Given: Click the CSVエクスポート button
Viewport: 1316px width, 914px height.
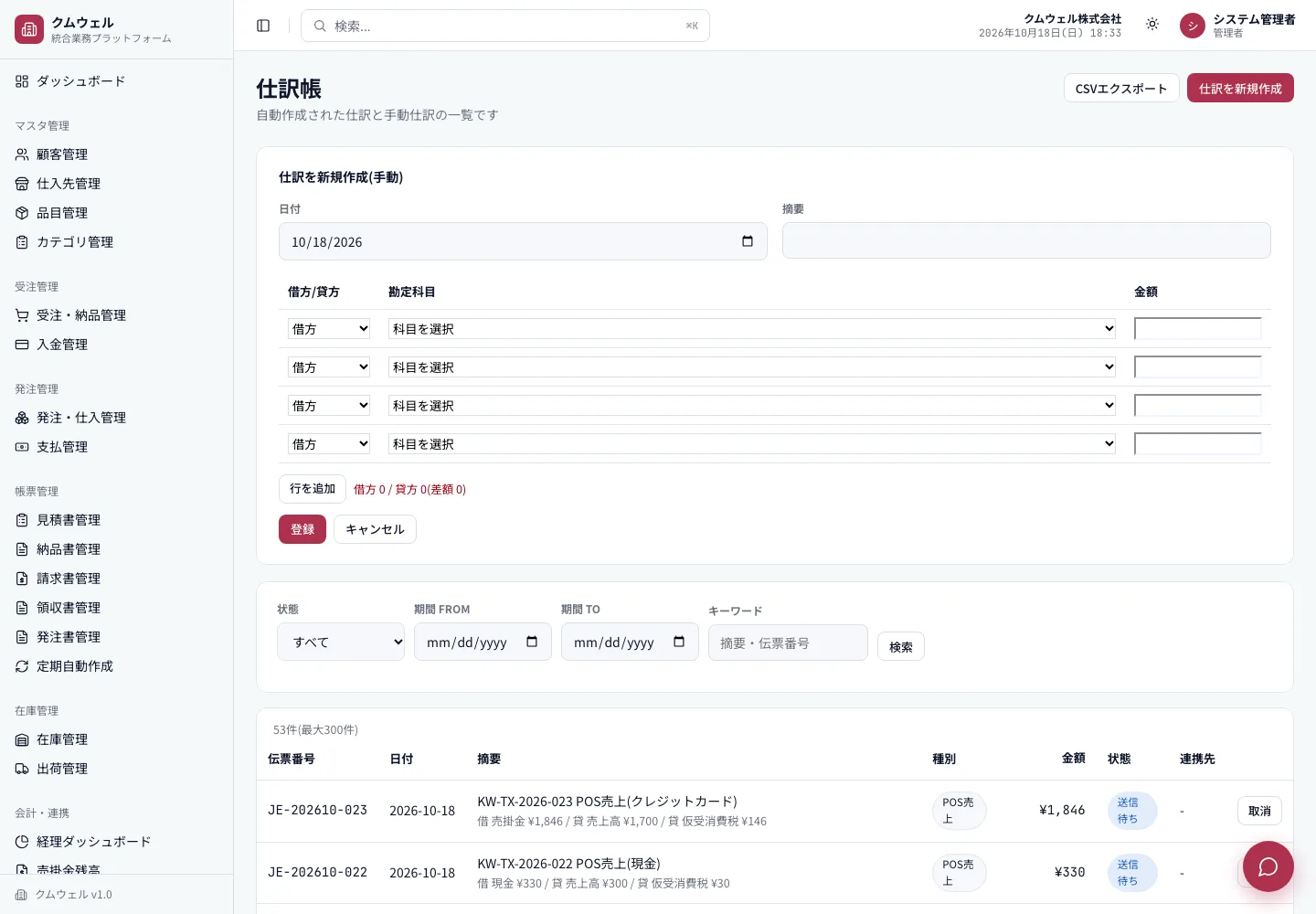Looking at the screenshot, I should [x=1121, y=88].
